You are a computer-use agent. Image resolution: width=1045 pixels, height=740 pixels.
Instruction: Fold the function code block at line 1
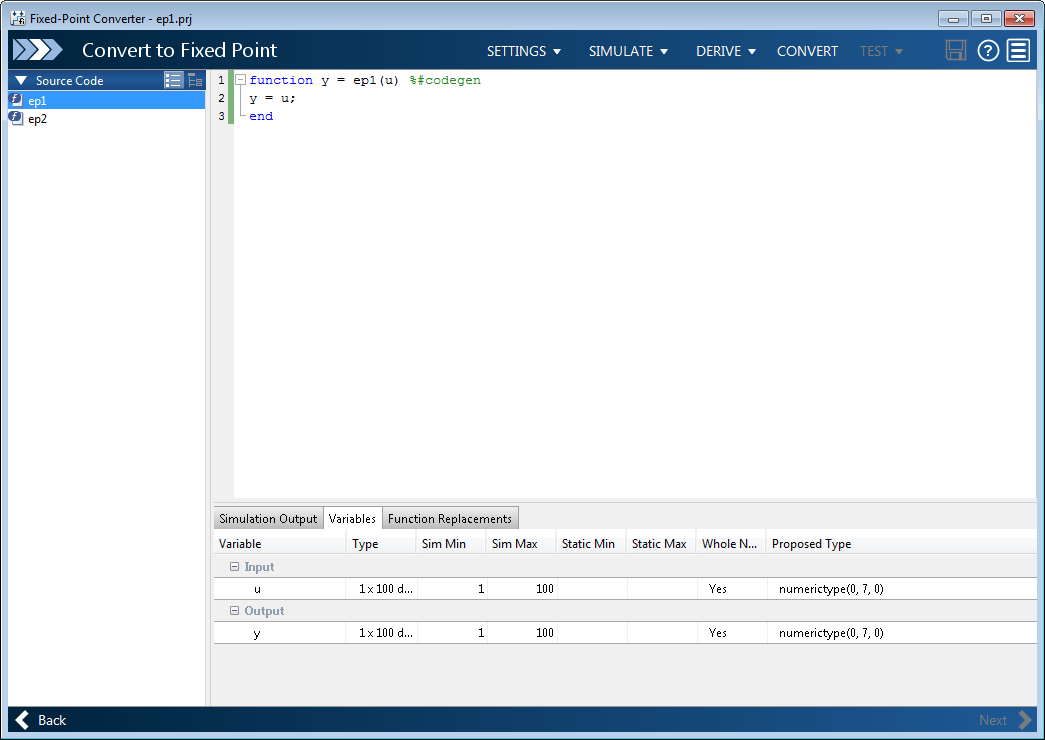coord(240,80)
